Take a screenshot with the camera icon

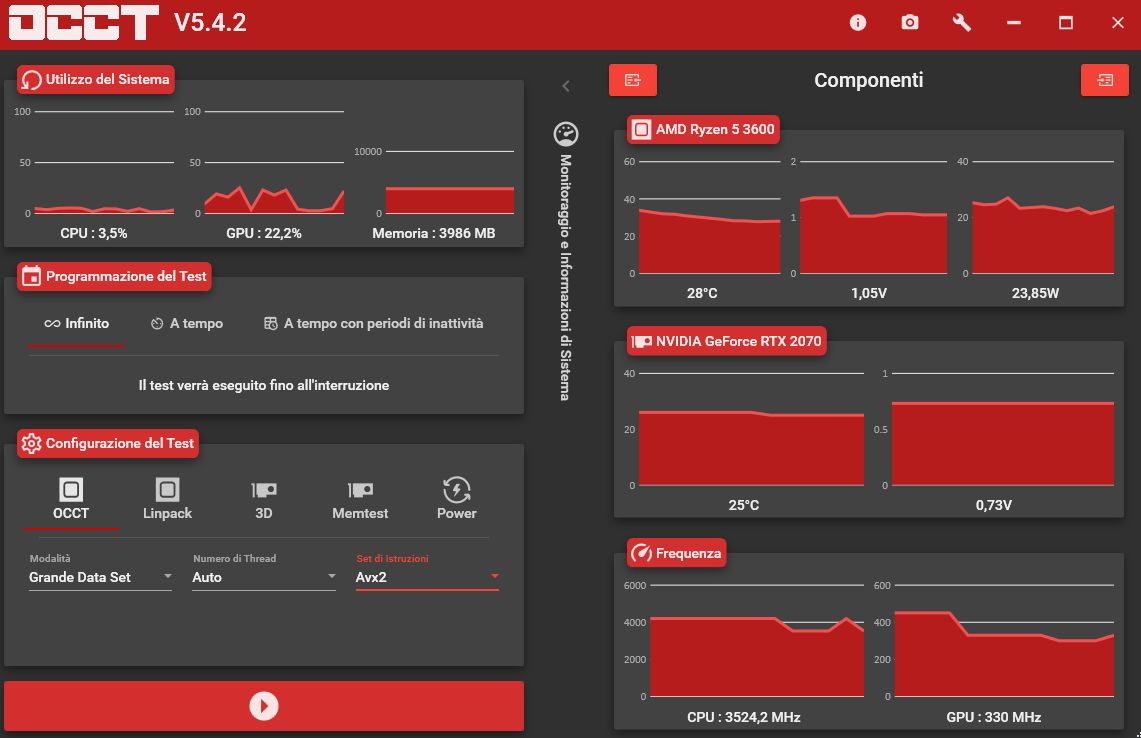coord(910,23)
